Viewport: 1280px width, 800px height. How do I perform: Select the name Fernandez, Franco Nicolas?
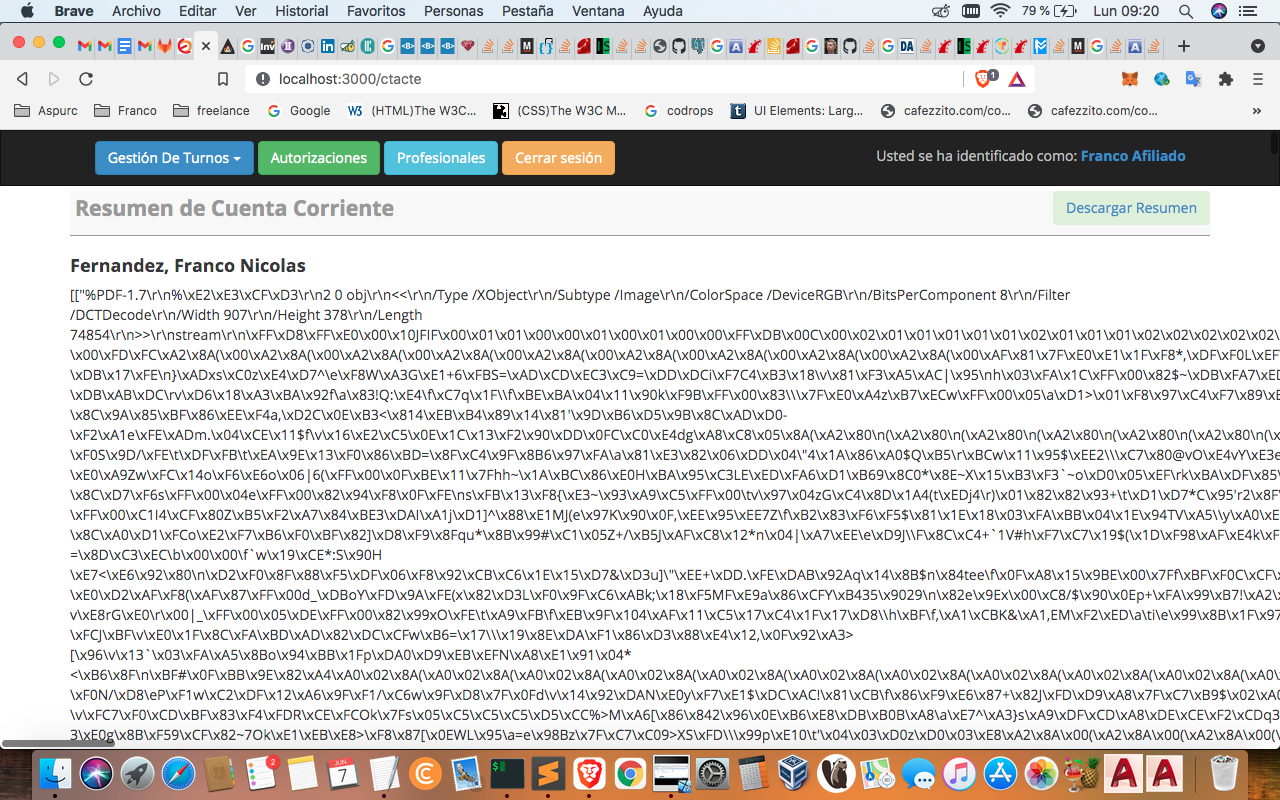click(188, 265)
